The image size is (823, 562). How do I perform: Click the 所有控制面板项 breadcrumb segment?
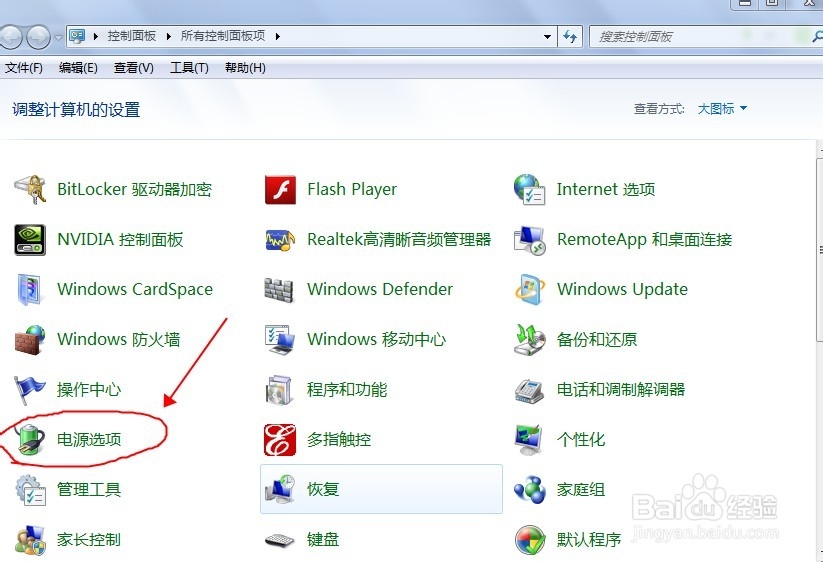223,36
